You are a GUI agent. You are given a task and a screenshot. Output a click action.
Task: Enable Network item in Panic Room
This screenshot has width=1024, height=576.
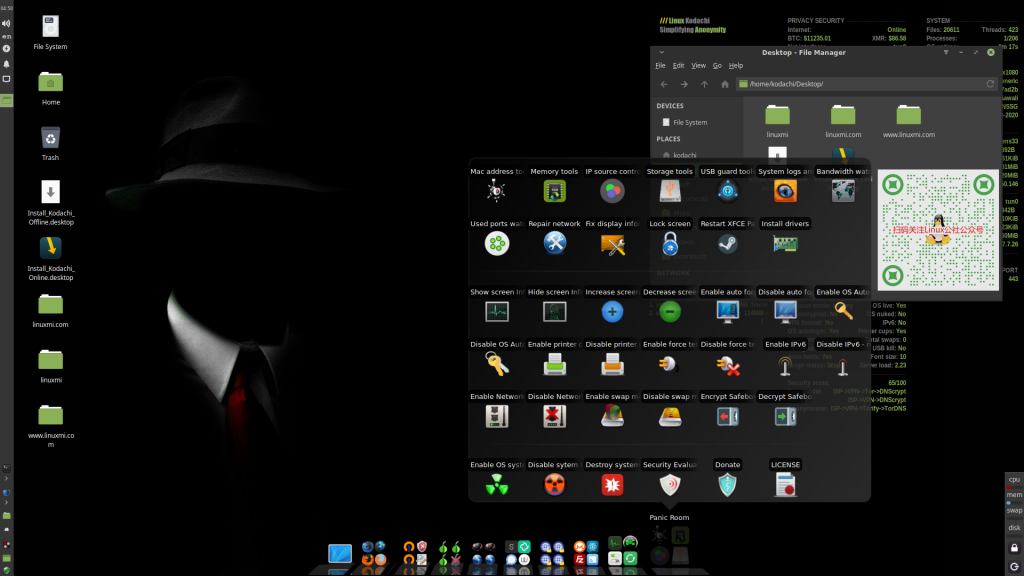(x=496, y=416)
